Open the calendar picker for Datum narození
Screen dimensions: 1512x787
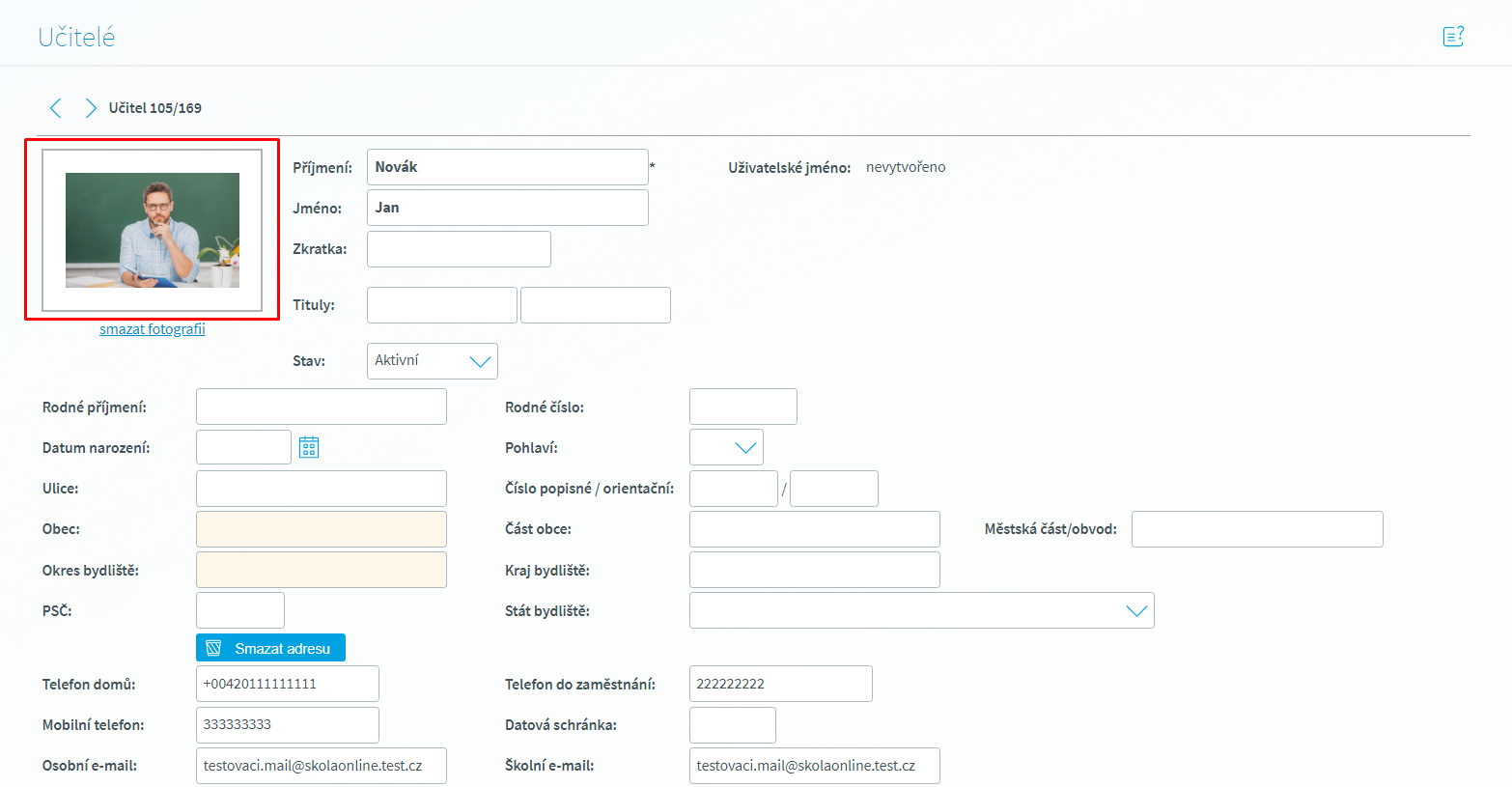tap(309, 447)
